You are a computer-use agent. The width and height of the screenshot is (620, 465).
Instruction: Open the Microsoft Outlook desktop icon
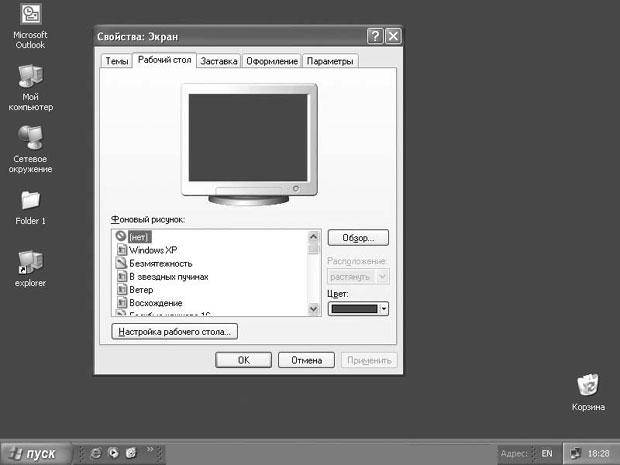[31, 16]
